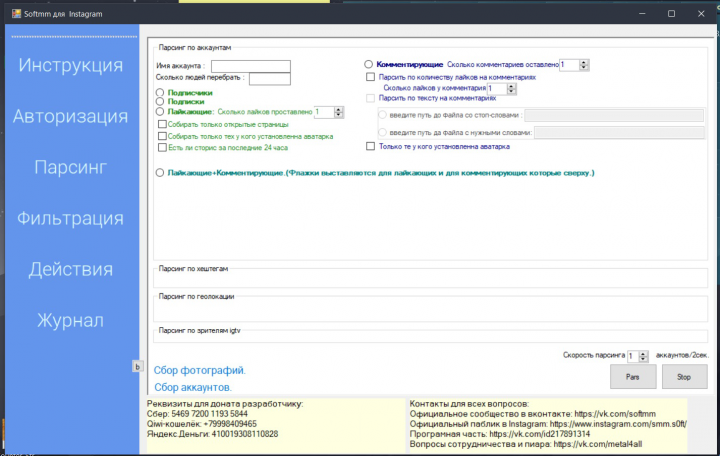
Task: Click the vk.com/metal4all link
Action: click(x=597, y=445)
